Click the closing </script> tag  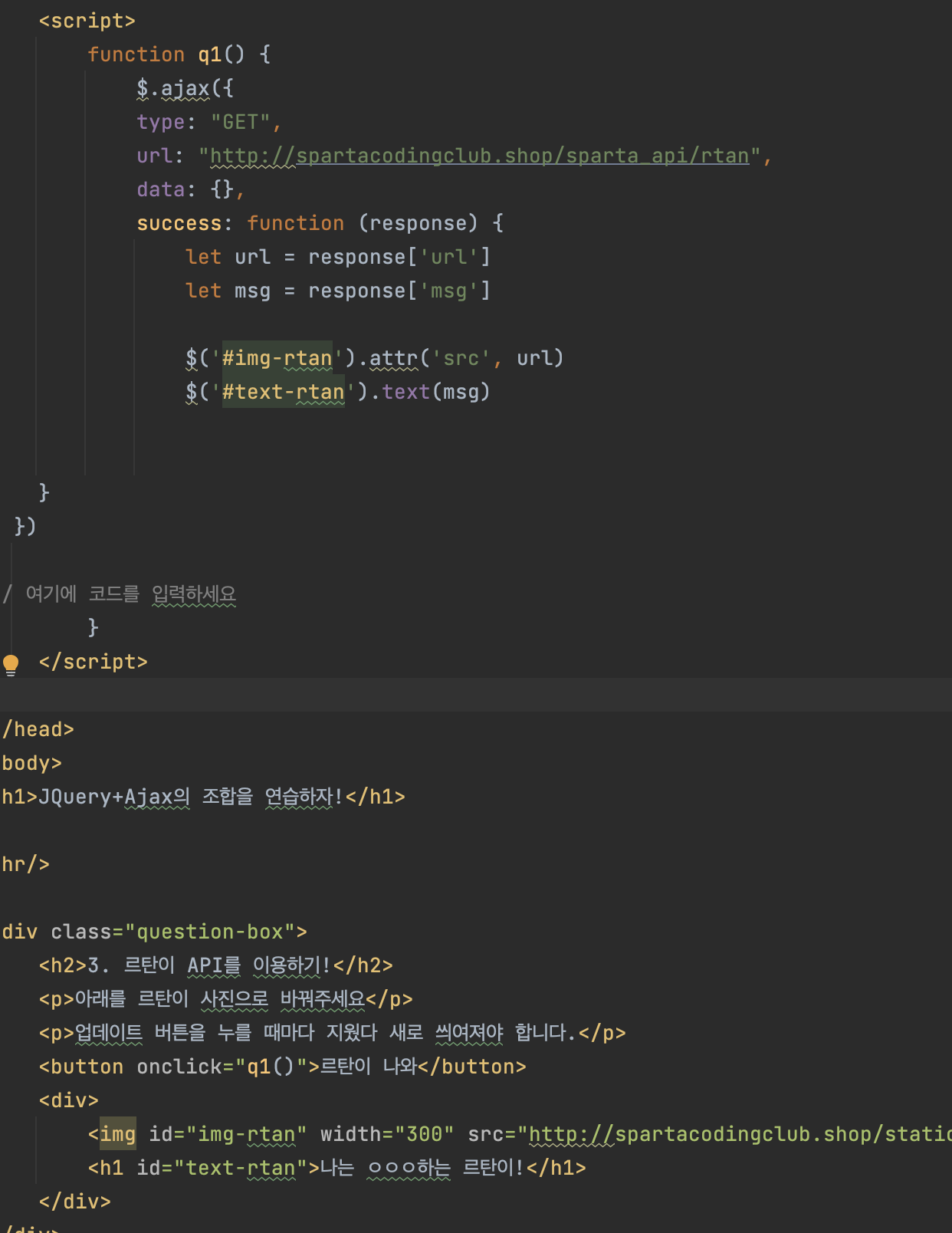coord(94,662)
